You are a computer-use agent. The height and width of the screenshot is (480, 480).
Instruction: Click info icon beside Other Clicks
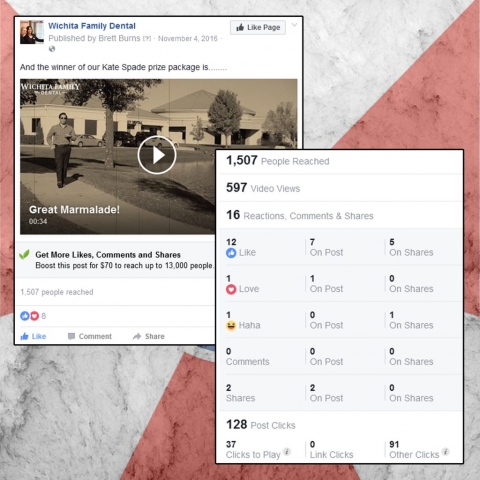click(446, 452)
